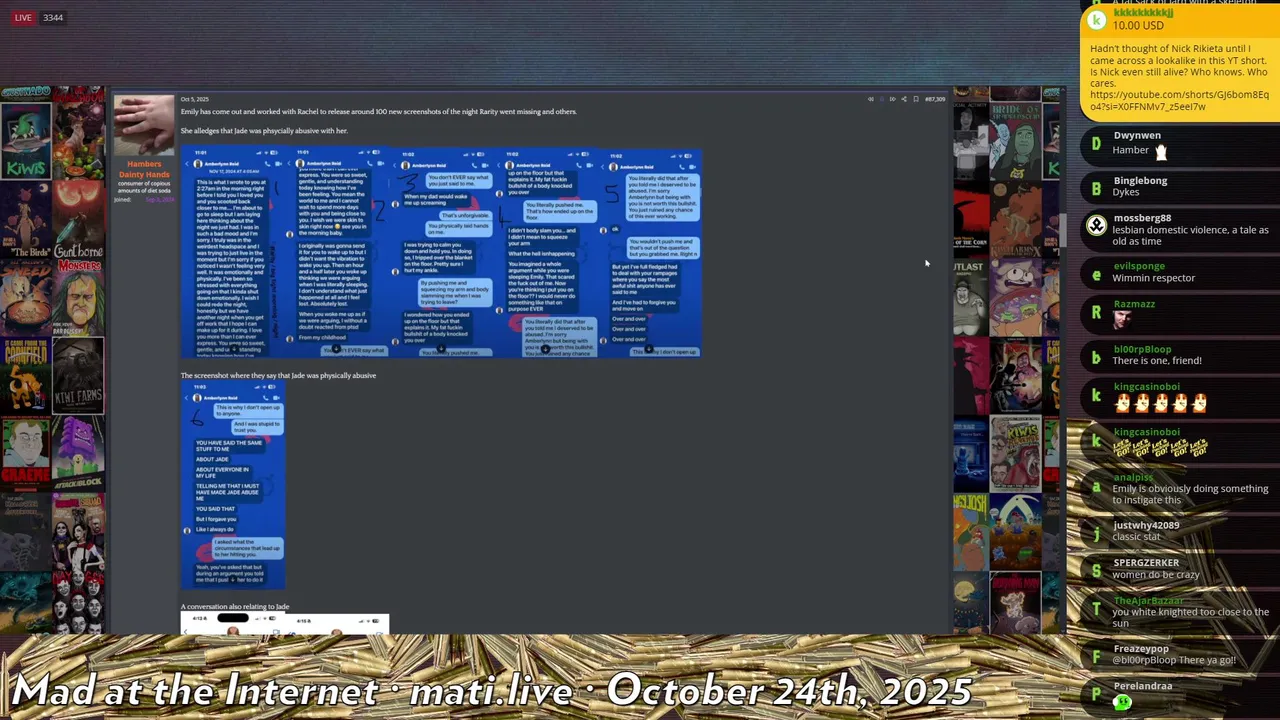Click the Dwynwen chat avatar letter D
The height and width of the screenshot is (720, 1280).
[x=1096, y=144]
